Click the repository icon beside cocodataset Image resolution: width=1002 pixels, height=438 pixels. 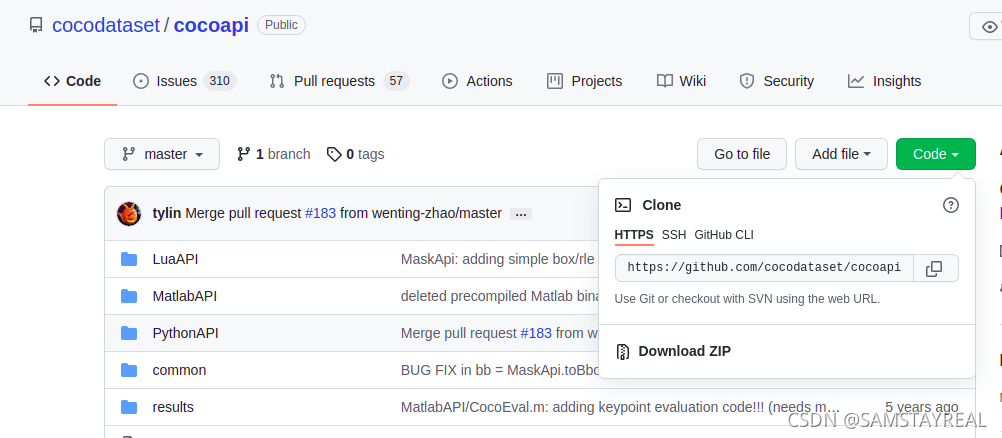tap(36, 25)
